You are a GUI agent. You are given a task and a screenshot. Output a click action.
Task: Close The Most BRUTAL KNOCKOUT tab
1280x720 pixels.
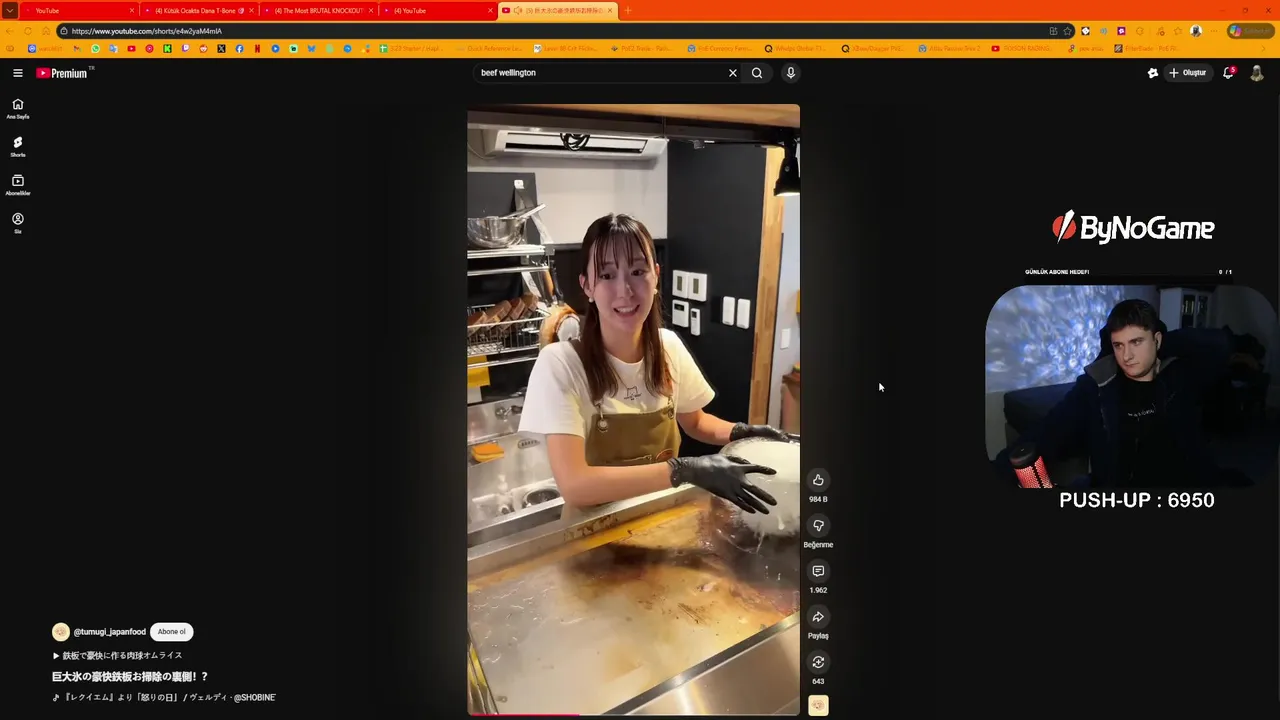coord(371,10)
